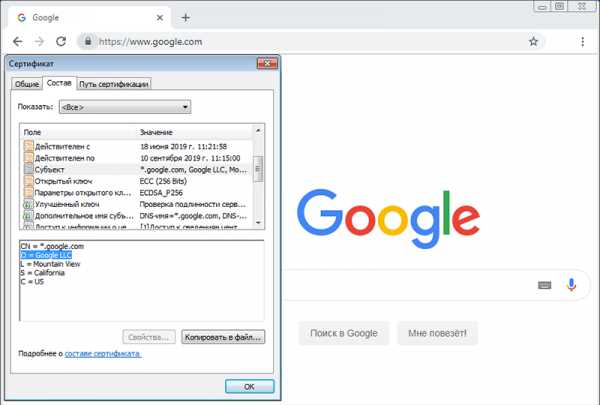Open the 'Путь сертификации' tab
The image size is (600, 405).
pyautogui.click(x=114, y=84)
